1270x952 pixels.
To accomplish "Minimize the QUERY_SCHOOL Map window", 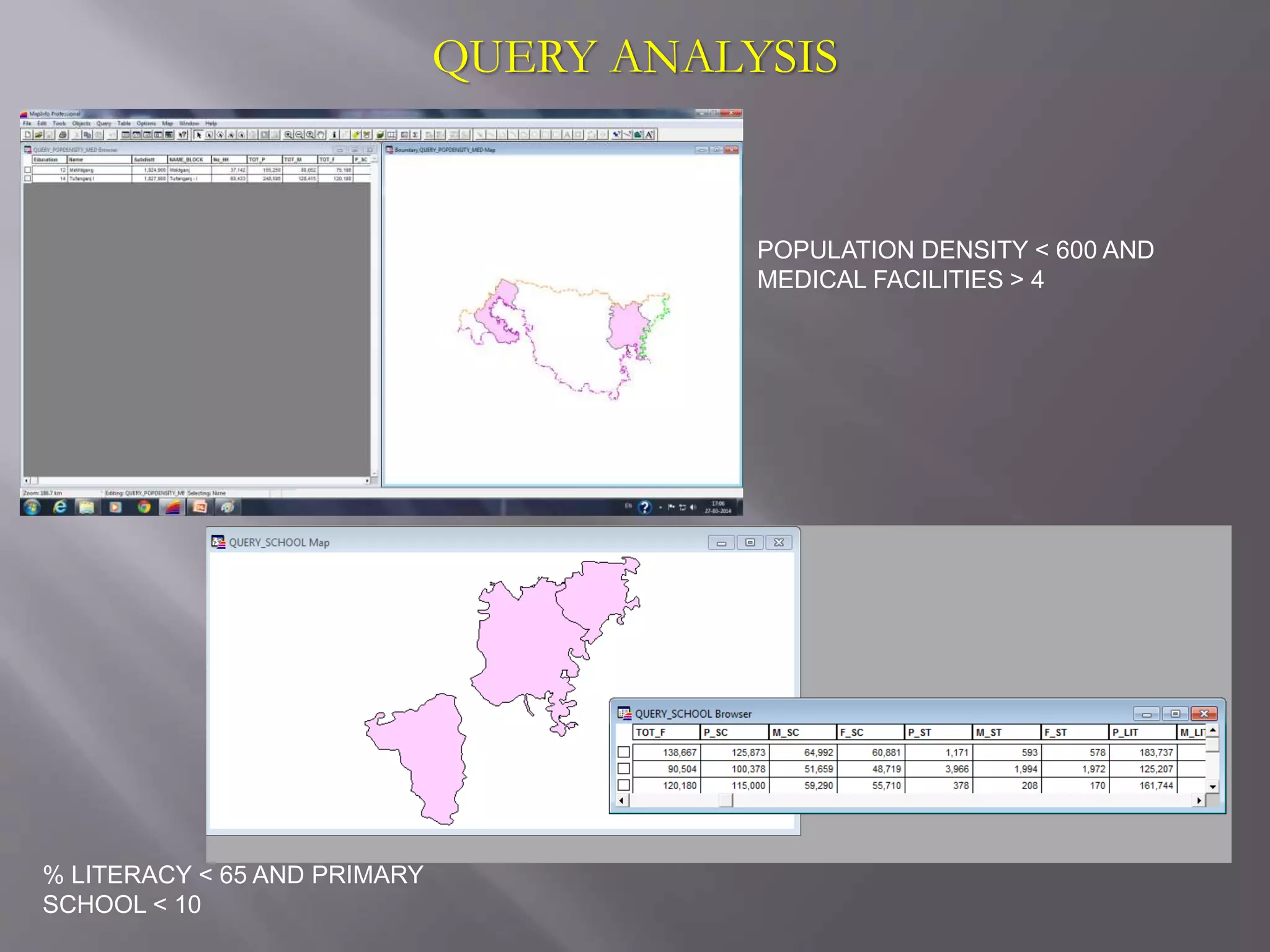I will click(721, 542).
